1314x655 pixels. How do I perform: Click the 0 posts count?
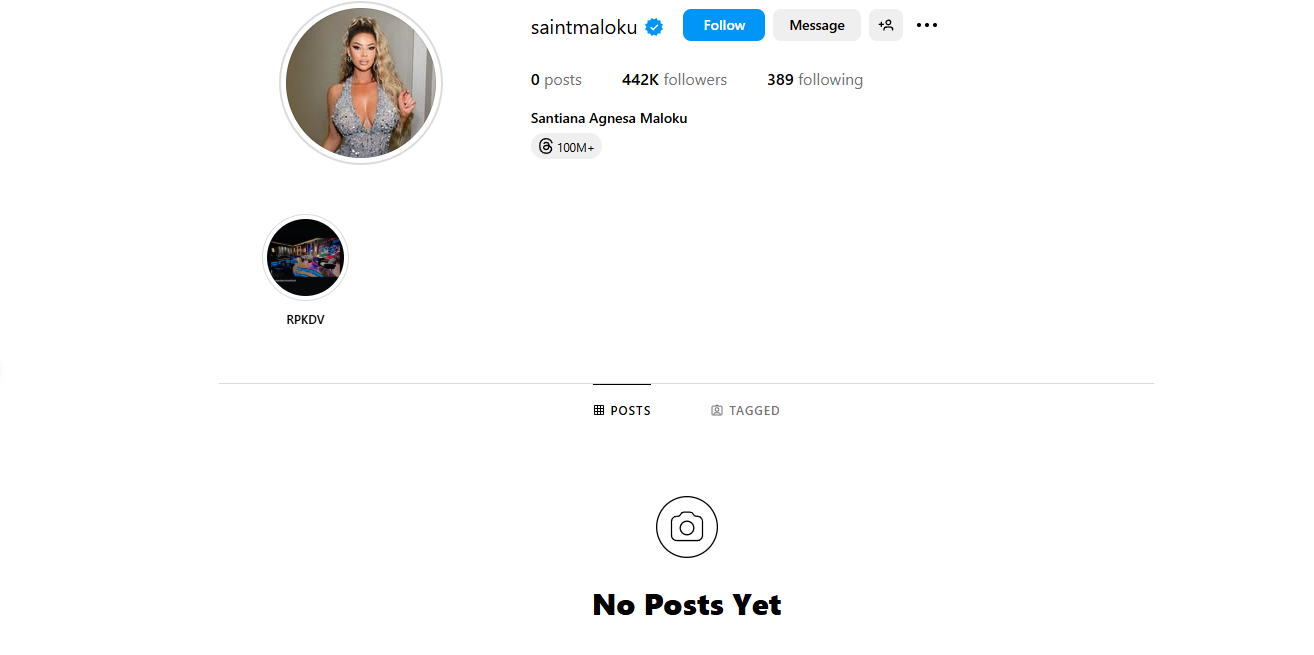click(x=556, y=80)
